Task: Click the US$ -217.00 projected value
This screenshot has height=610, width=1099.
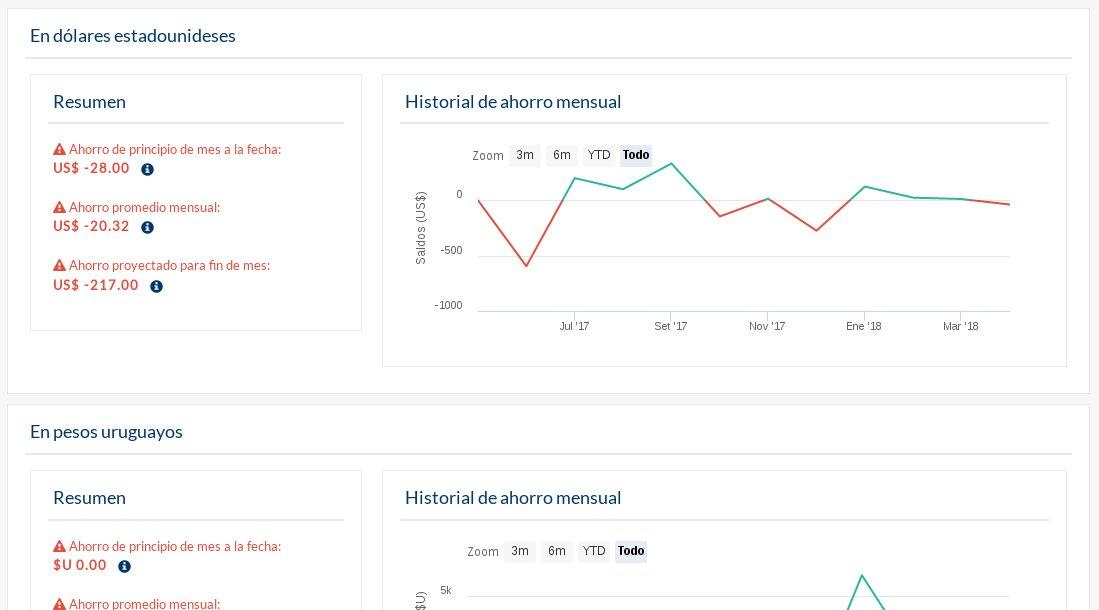Action: (95, 285)
